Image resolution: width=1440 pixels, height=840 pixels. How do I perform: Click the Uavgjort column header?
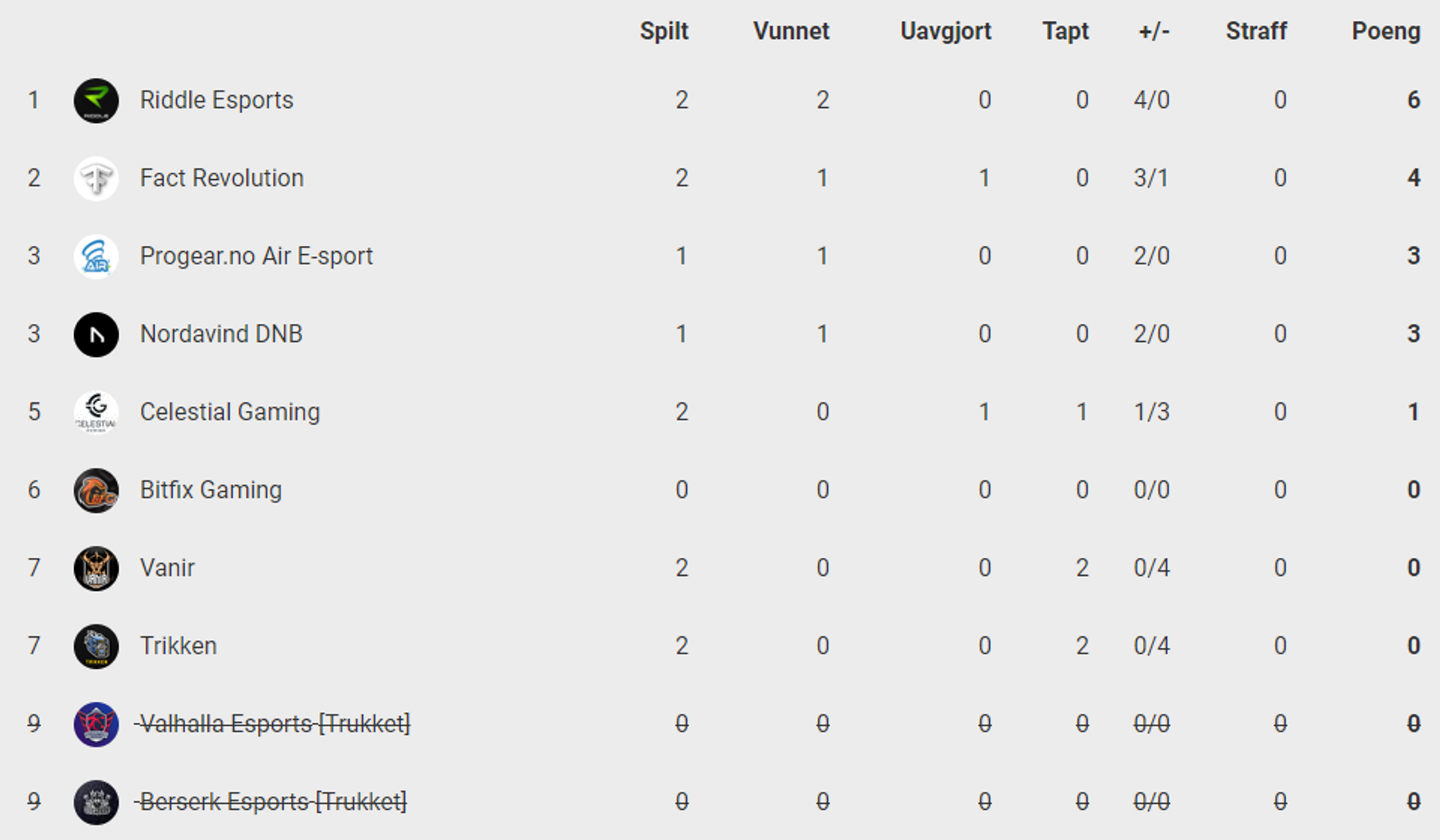coord(946,31)
